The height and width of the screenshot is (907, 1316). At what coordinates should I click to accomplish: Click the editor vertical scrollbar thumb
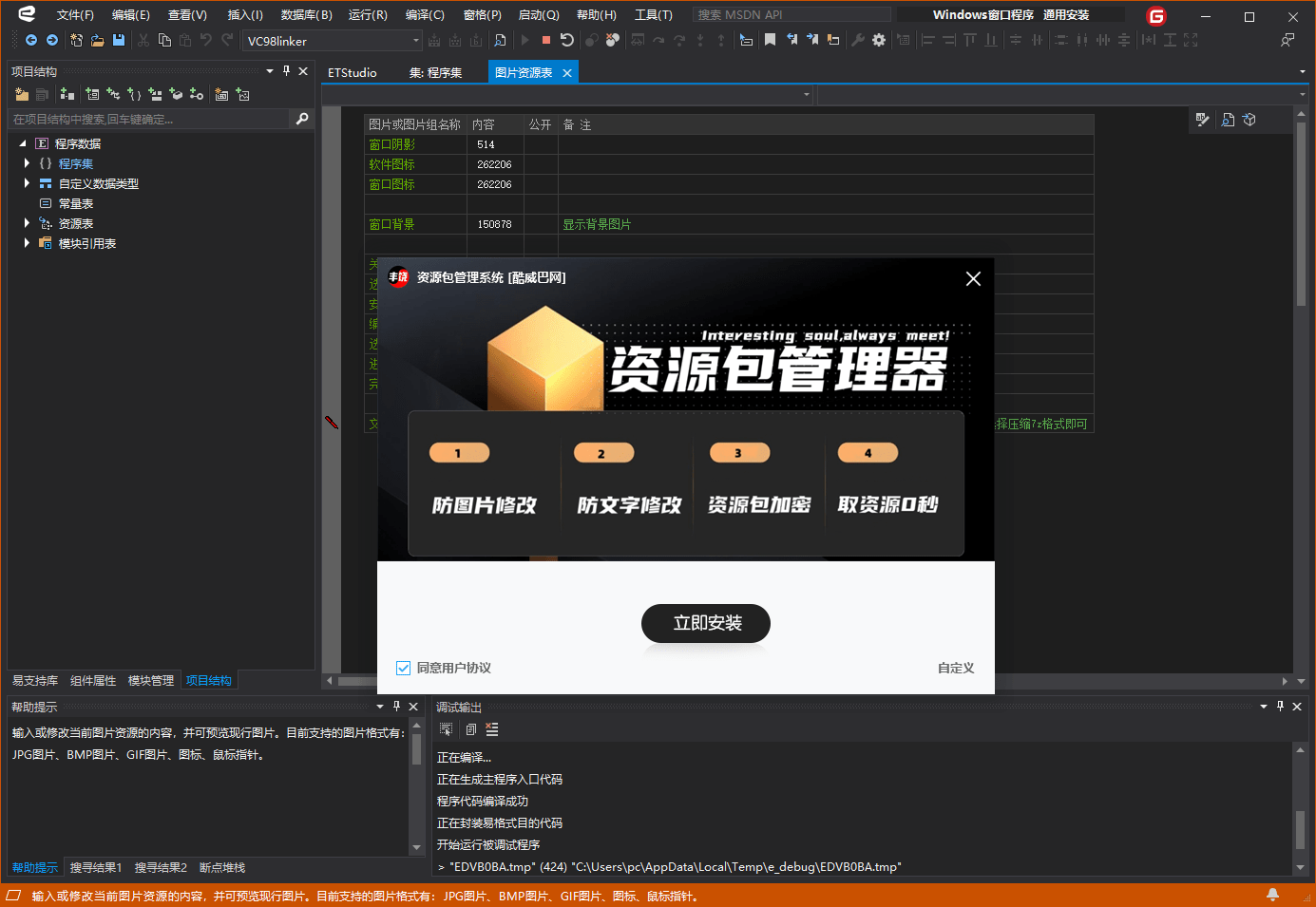1301,214
